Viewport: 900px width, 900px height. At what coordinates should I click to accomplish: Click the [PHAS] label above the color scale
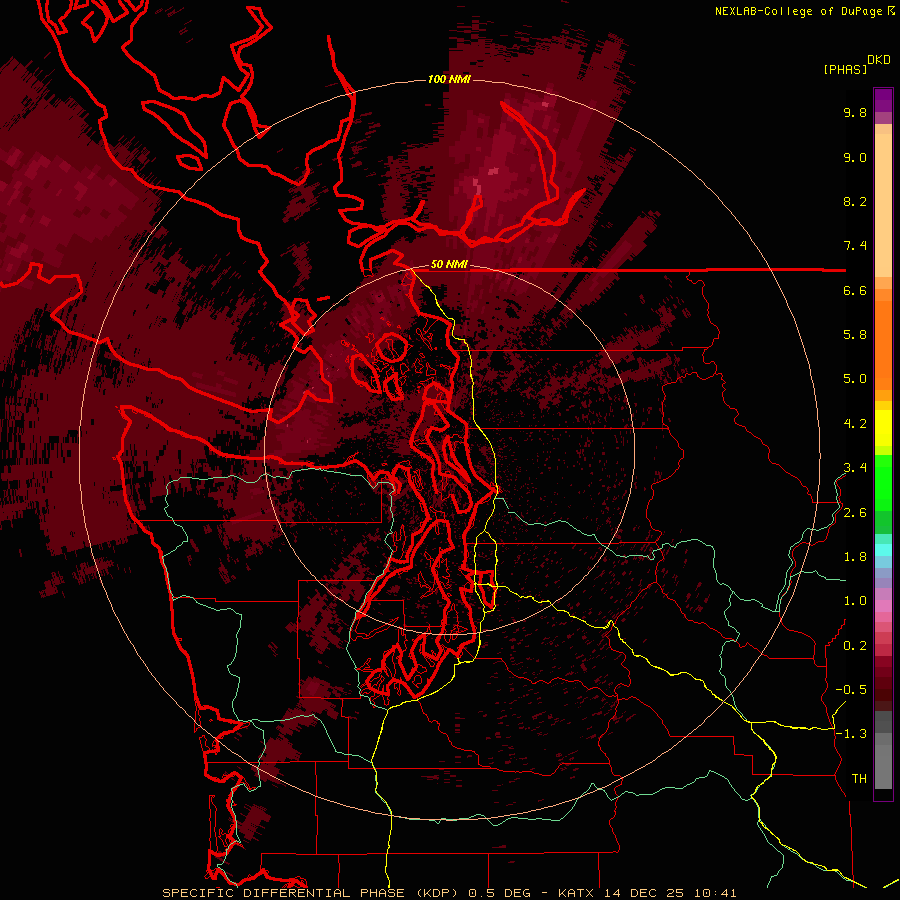(x=845, y=69)
